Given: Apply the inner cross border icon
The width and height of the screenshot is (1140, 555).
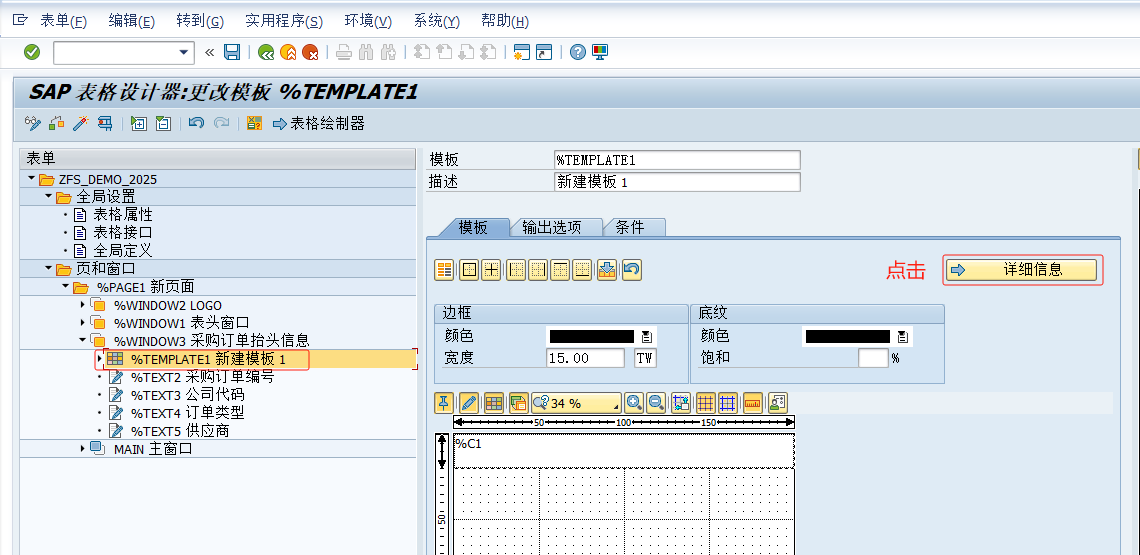Looking at the screenshot, I should click(x=492, y=270).
